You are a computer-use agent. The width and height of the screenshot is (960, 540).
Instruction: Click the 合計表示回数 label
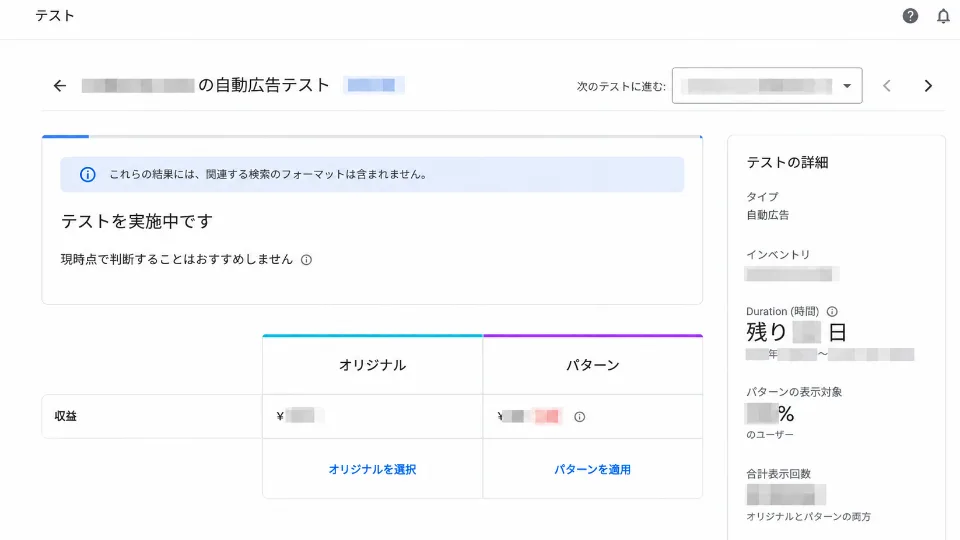(x=778, y=474)
